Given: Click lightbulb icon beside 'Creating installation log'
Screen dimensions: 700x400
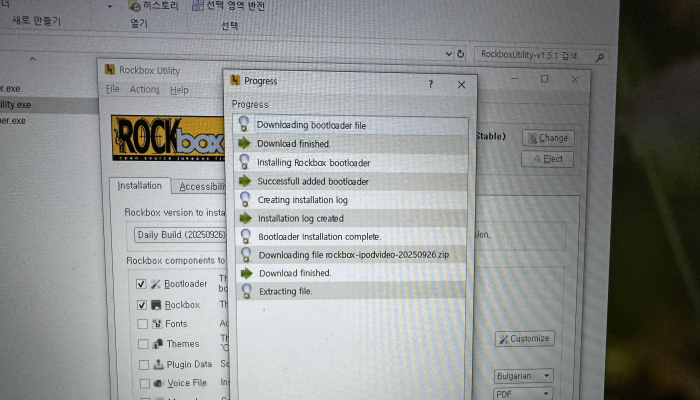Looking at the screenshot, I should point(245,199).
